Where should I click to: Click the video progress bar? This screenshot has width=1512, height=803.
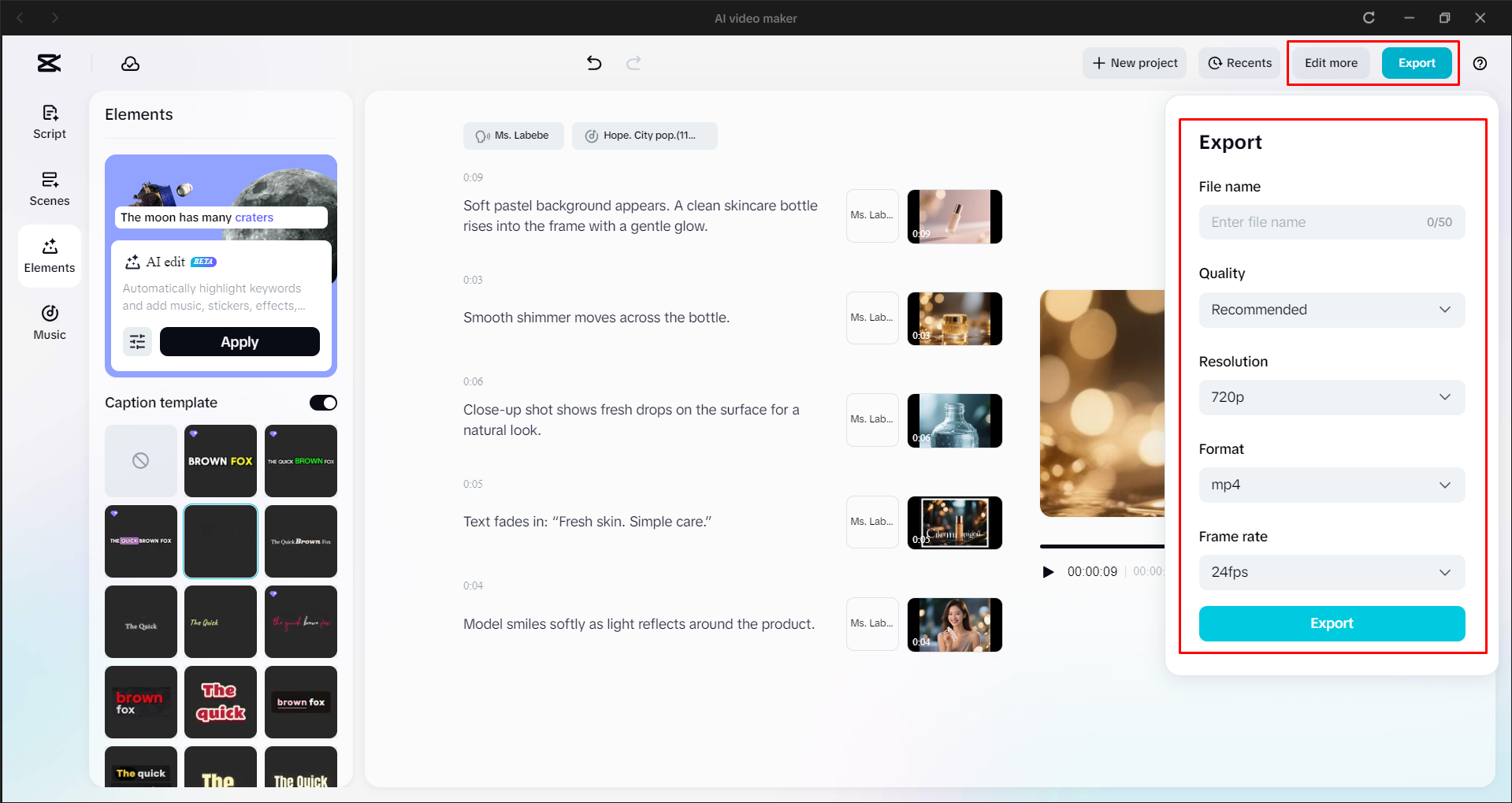pos(1103,545)
